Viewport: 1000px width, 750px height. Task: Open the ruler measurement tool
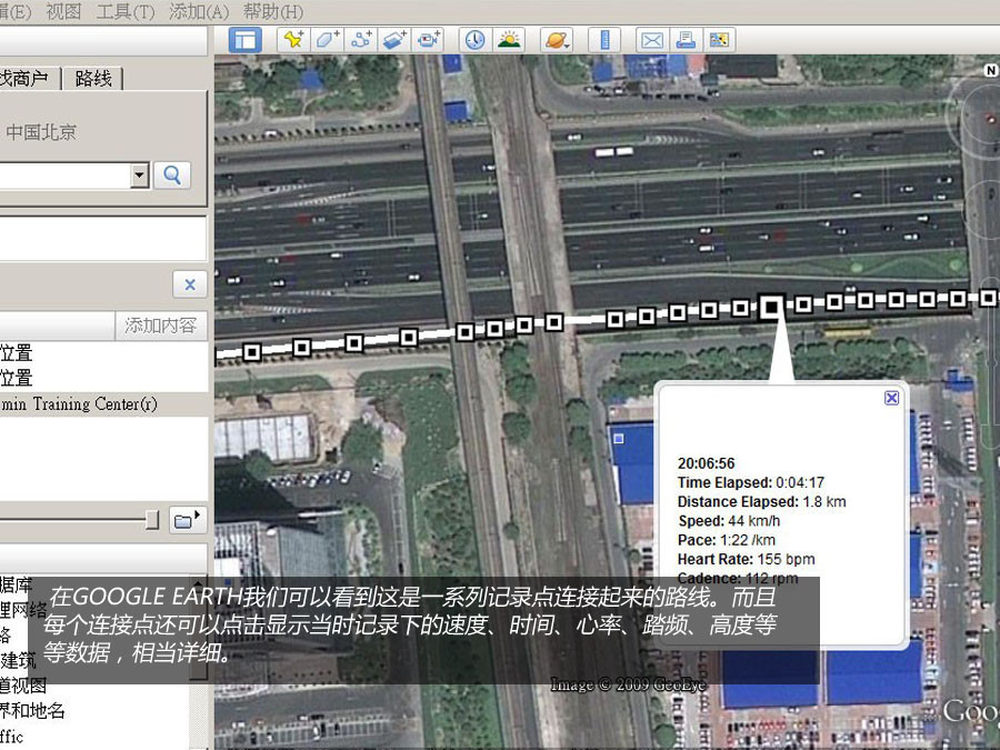(x=605, y=40)
